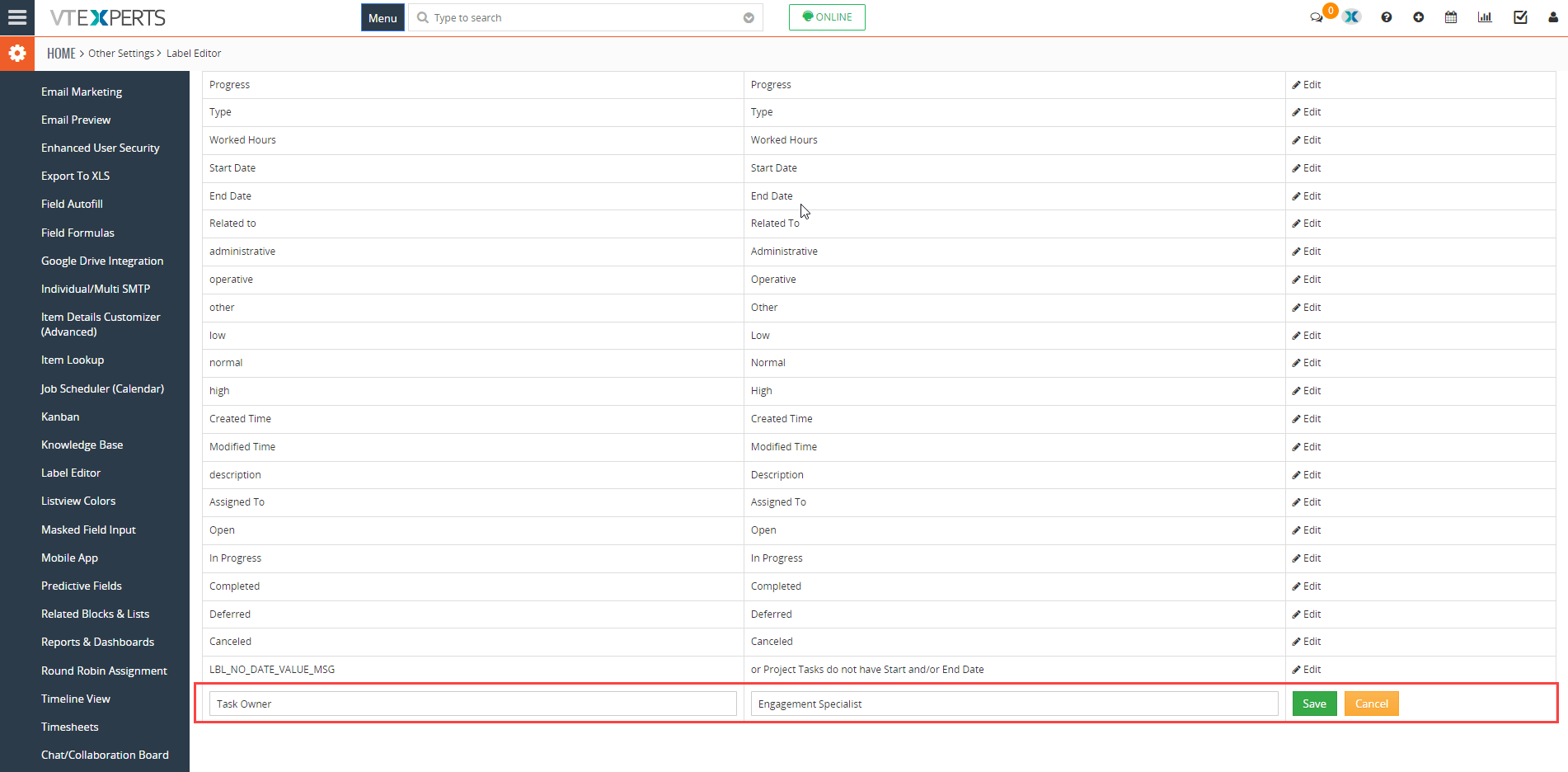Edit the Progress label row
The width and height of the screenshot is (1568, 772).
click(1307, 85)
